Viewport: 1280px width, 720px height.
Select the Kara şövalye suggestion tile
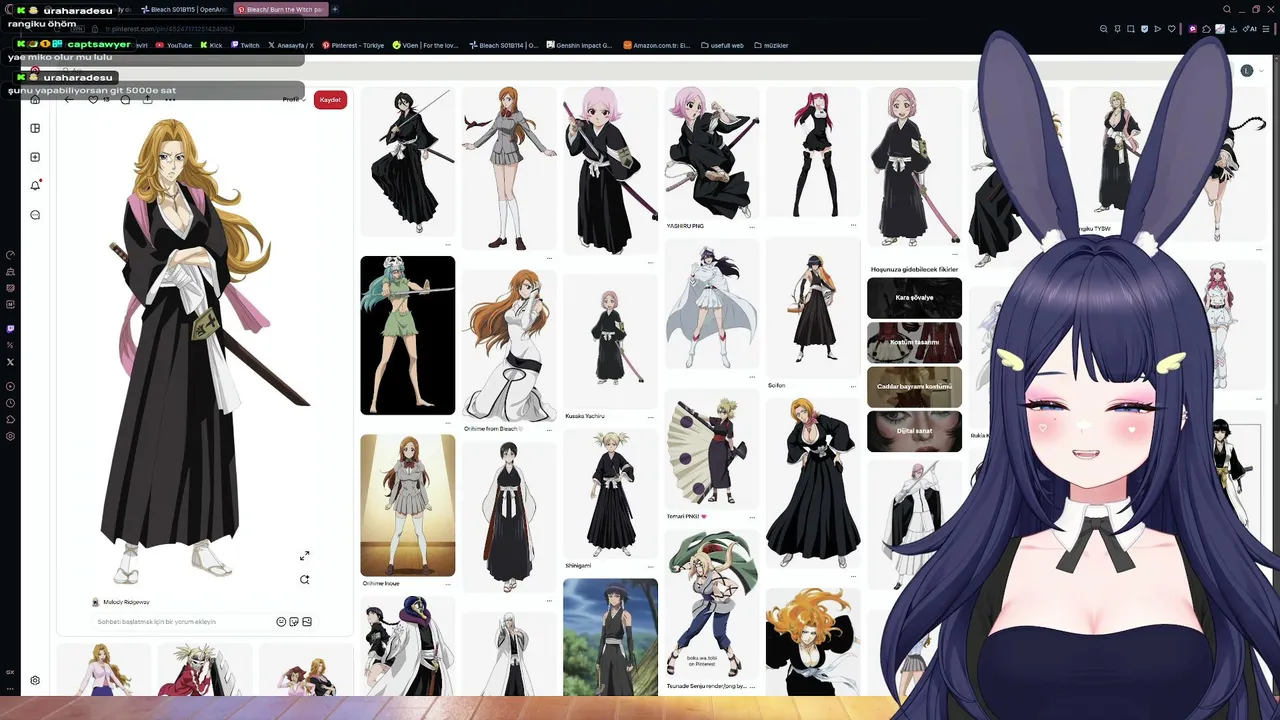[x=914, y=298]
